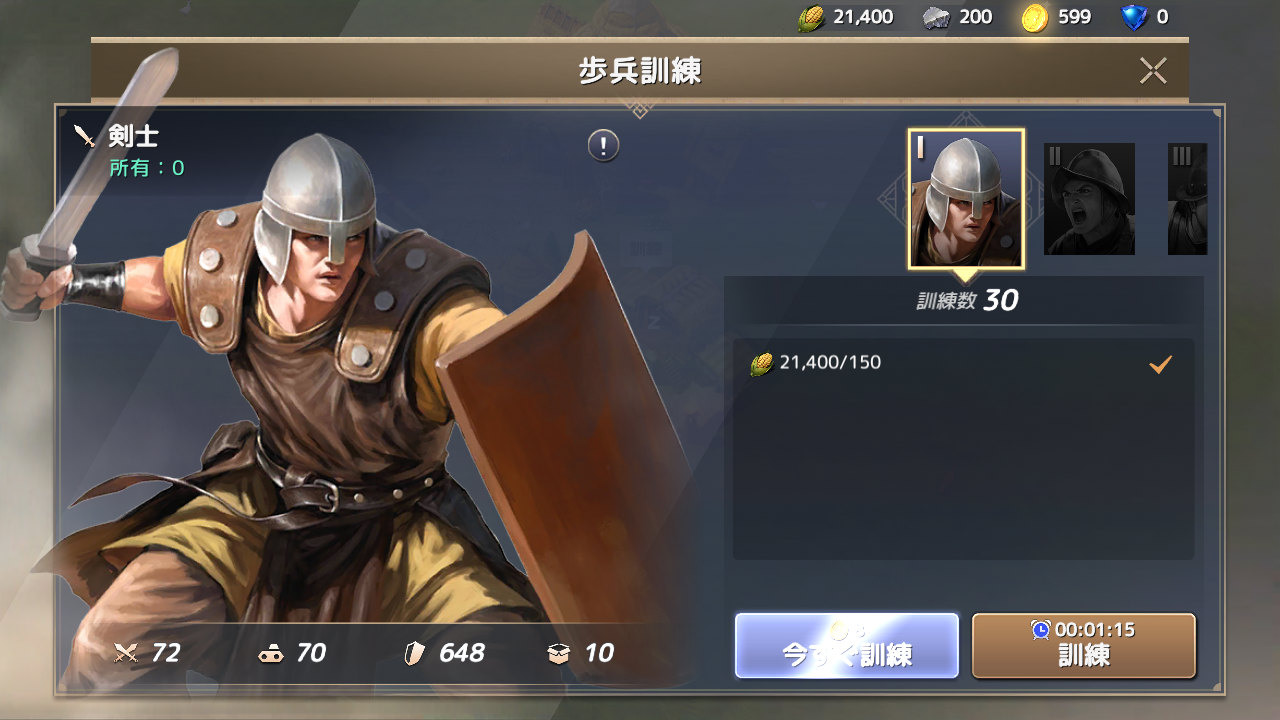
Task: Tap the shield defense stat icon
Action: (414, 653)
